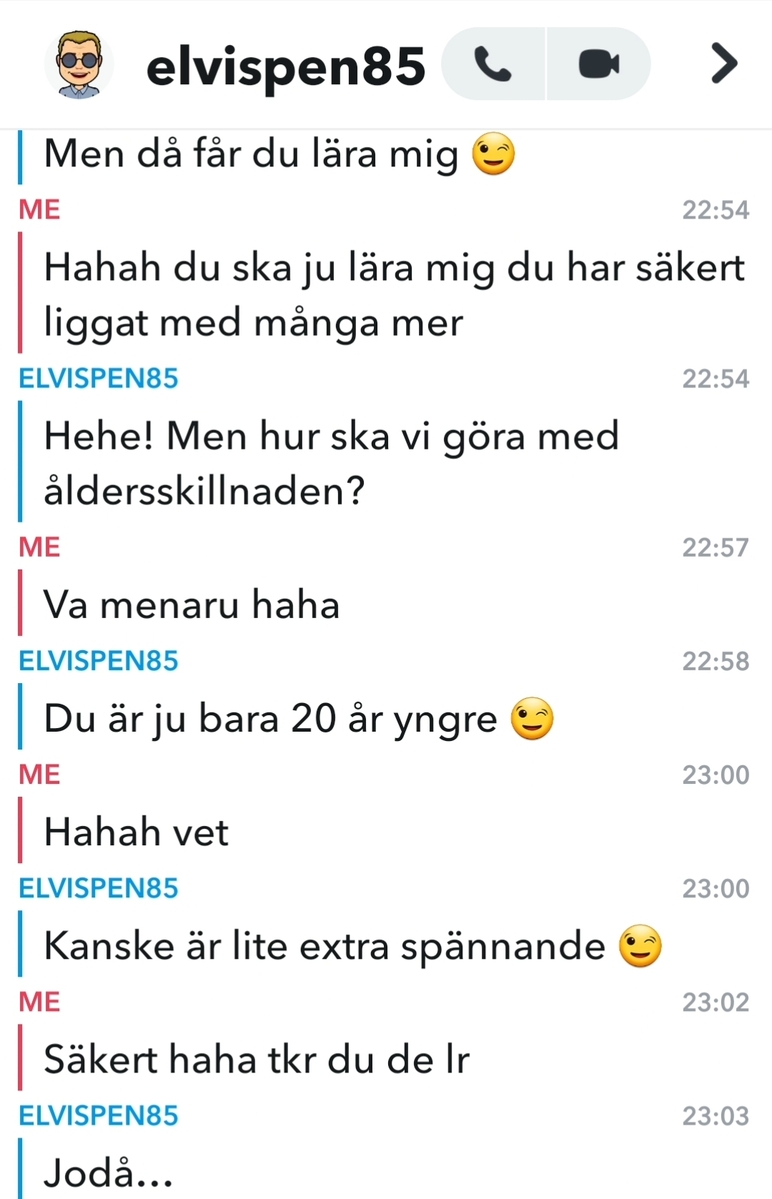The height and width of the screenshot is (1199, 772).
Task: Tap the ME sender label at 23:00
Action: (40, 774)
